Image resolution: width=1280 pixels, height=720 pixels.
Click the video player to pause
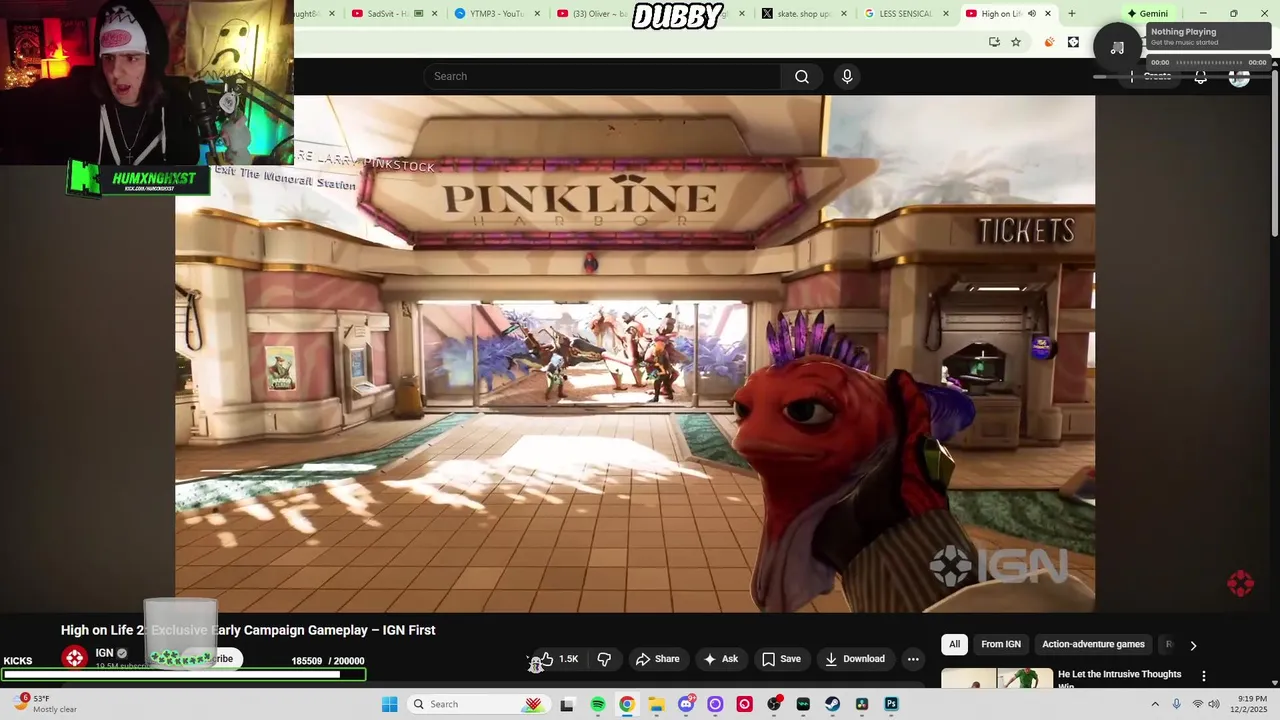click(x=635, y=354)
